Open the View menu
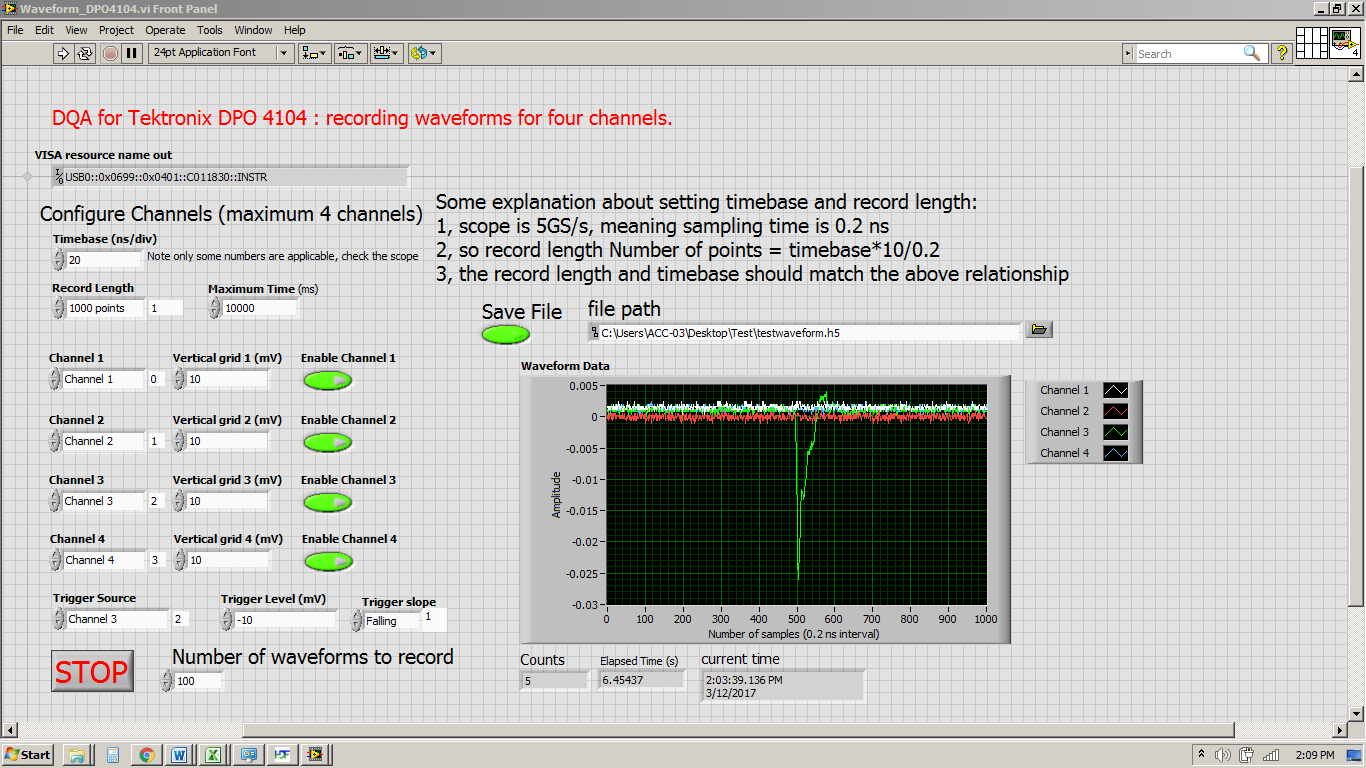 tap(77, 30)
